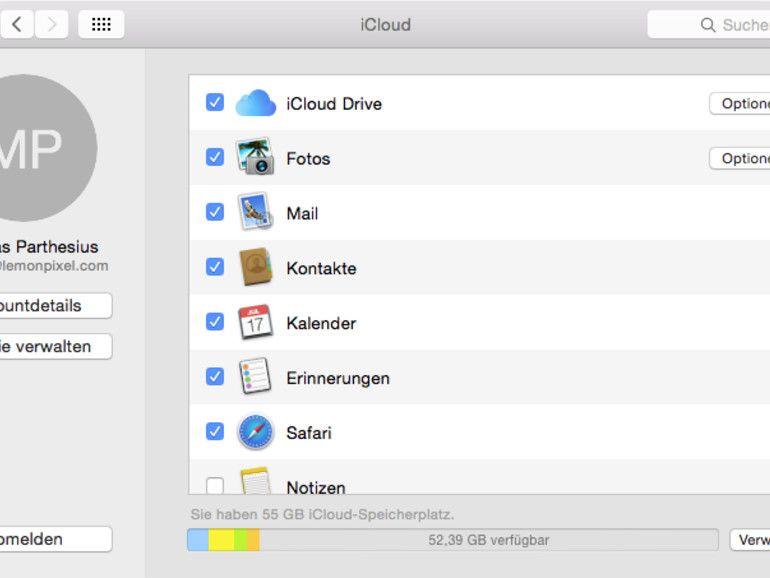Click the blue storage bar segment

coord(198,540)
